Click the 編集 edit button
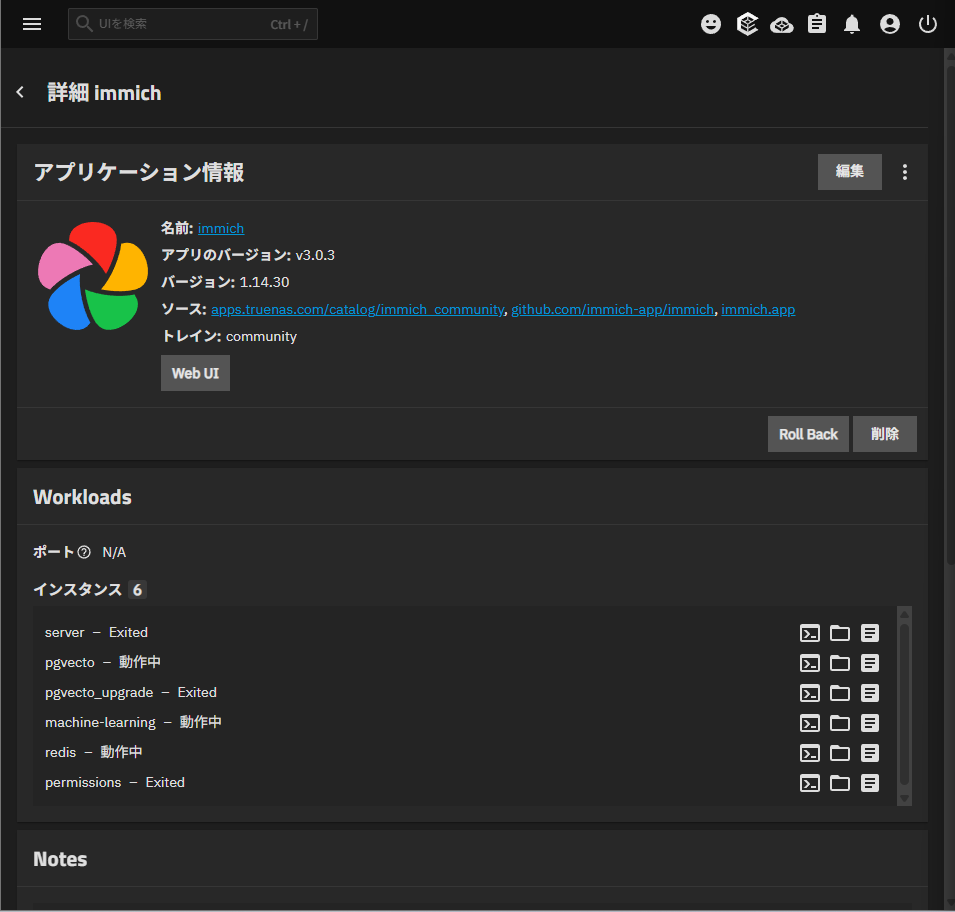This screenshot has height=912, width=955. [849, 172]
